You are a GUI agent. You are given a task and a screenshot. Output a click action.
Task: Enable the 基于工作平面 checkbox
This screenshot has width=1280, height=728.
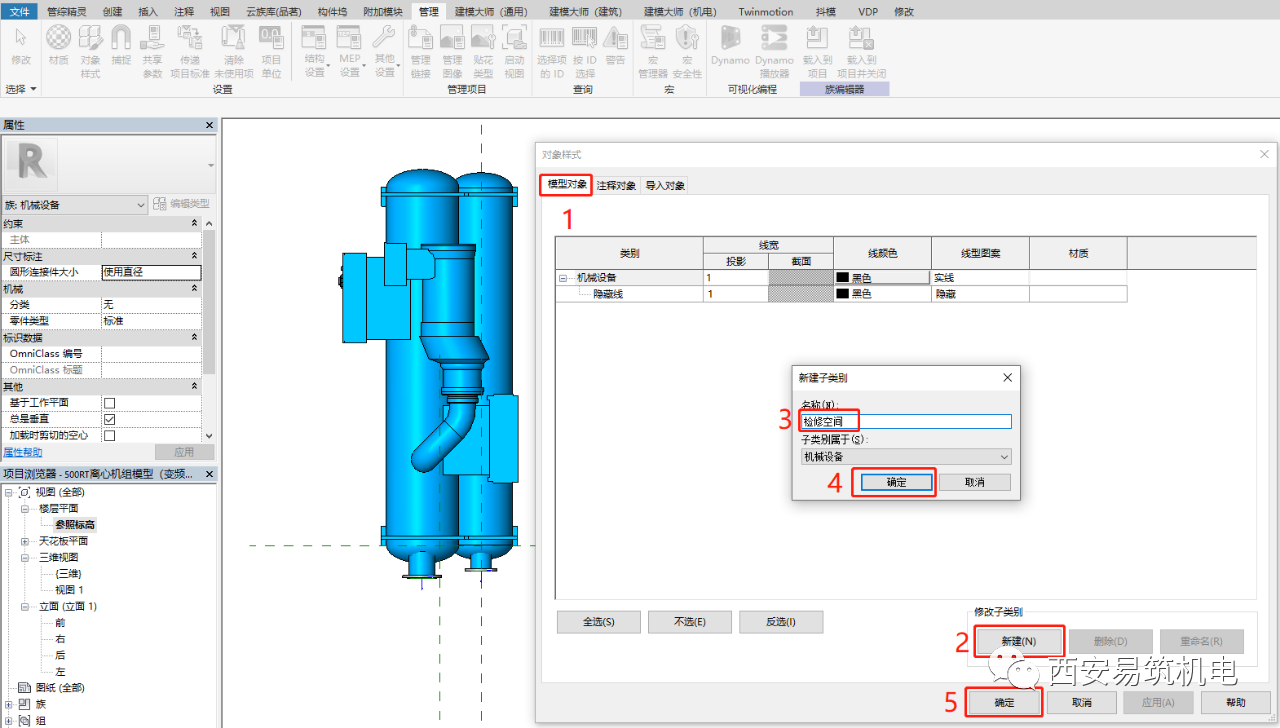[109, 403]
